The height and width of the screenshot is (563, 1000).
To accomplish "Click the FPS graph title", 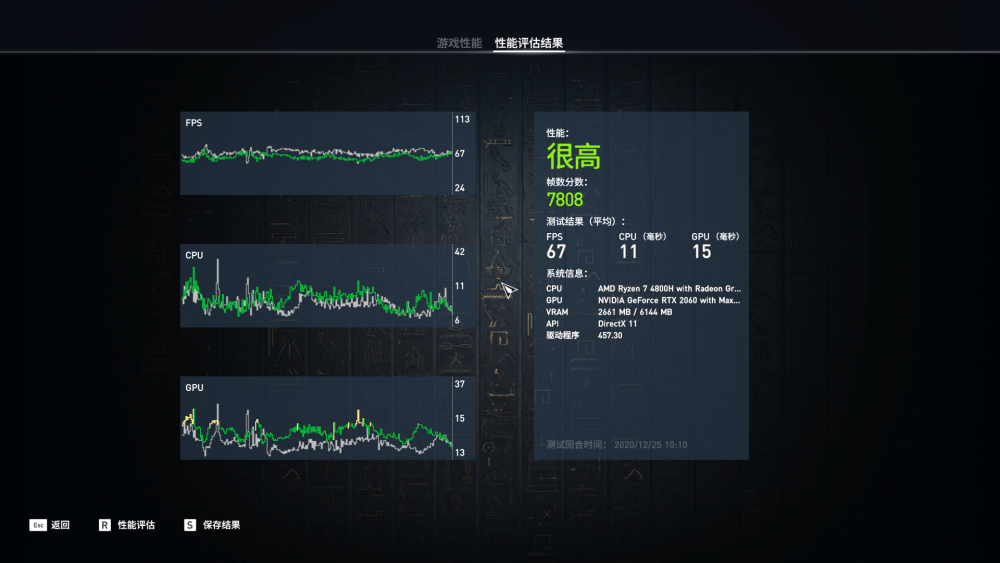I will 194,122.
